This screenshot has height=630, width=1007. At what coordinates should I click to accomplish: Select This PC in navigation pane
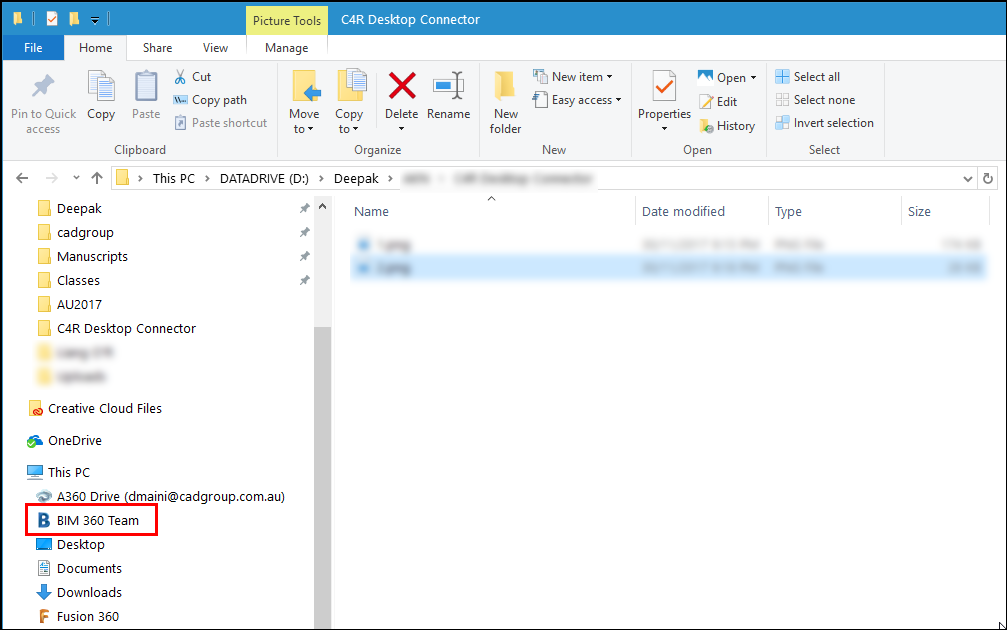tap(58, 473)
